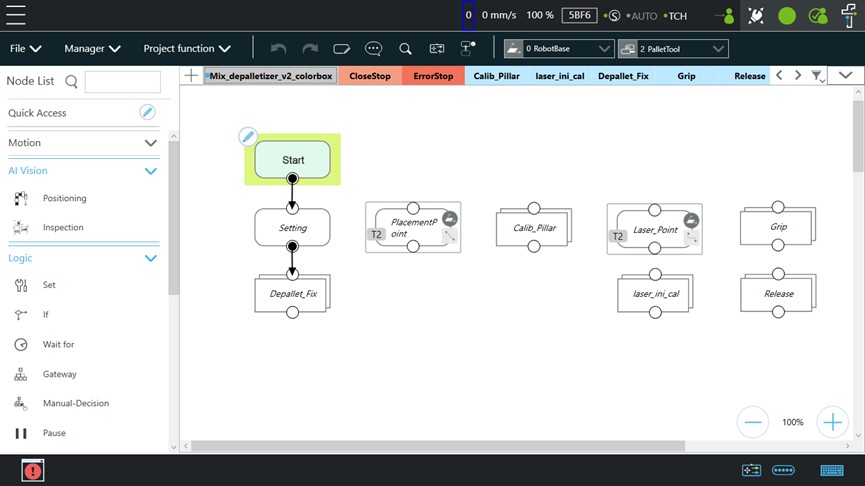Click the green status circle indicator
Viewport: 865px width, 486px height.
pos(787,15)
